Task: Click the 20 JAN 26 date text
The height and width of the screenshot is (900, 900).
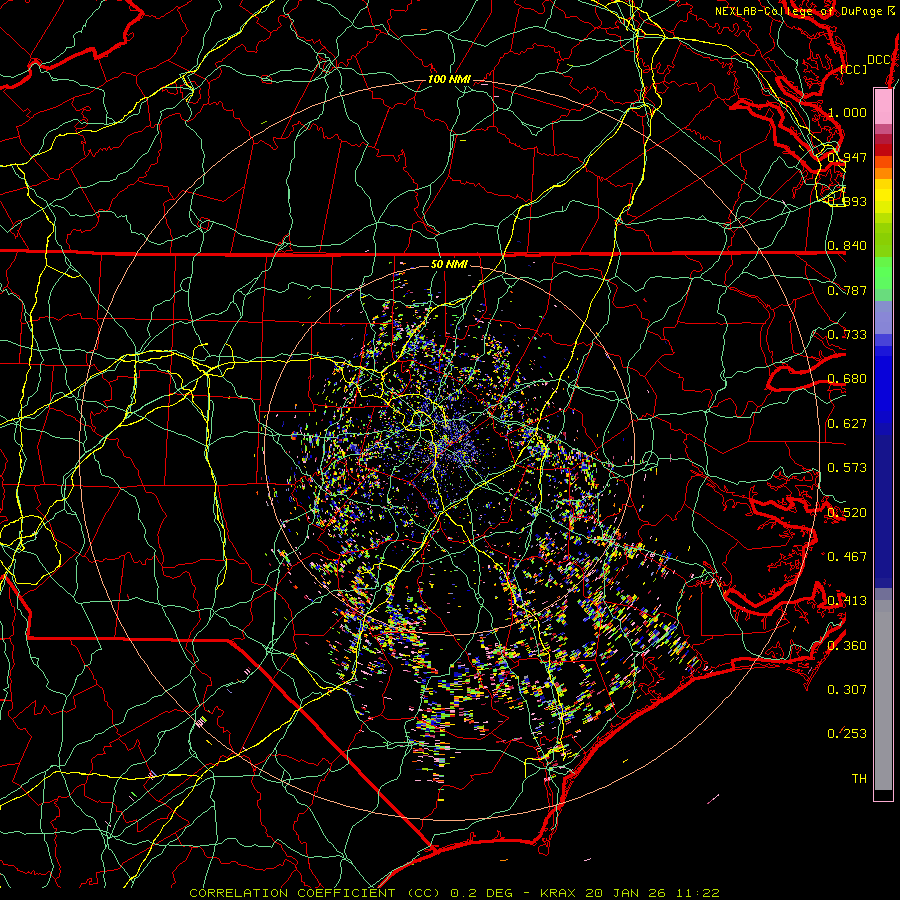Action: (627, 893)
